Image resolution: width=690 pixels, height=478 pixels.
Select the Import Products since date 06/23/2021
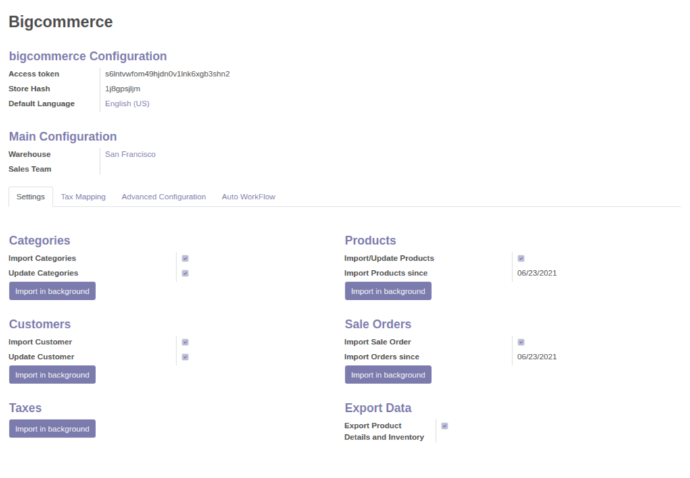[537, 273]
